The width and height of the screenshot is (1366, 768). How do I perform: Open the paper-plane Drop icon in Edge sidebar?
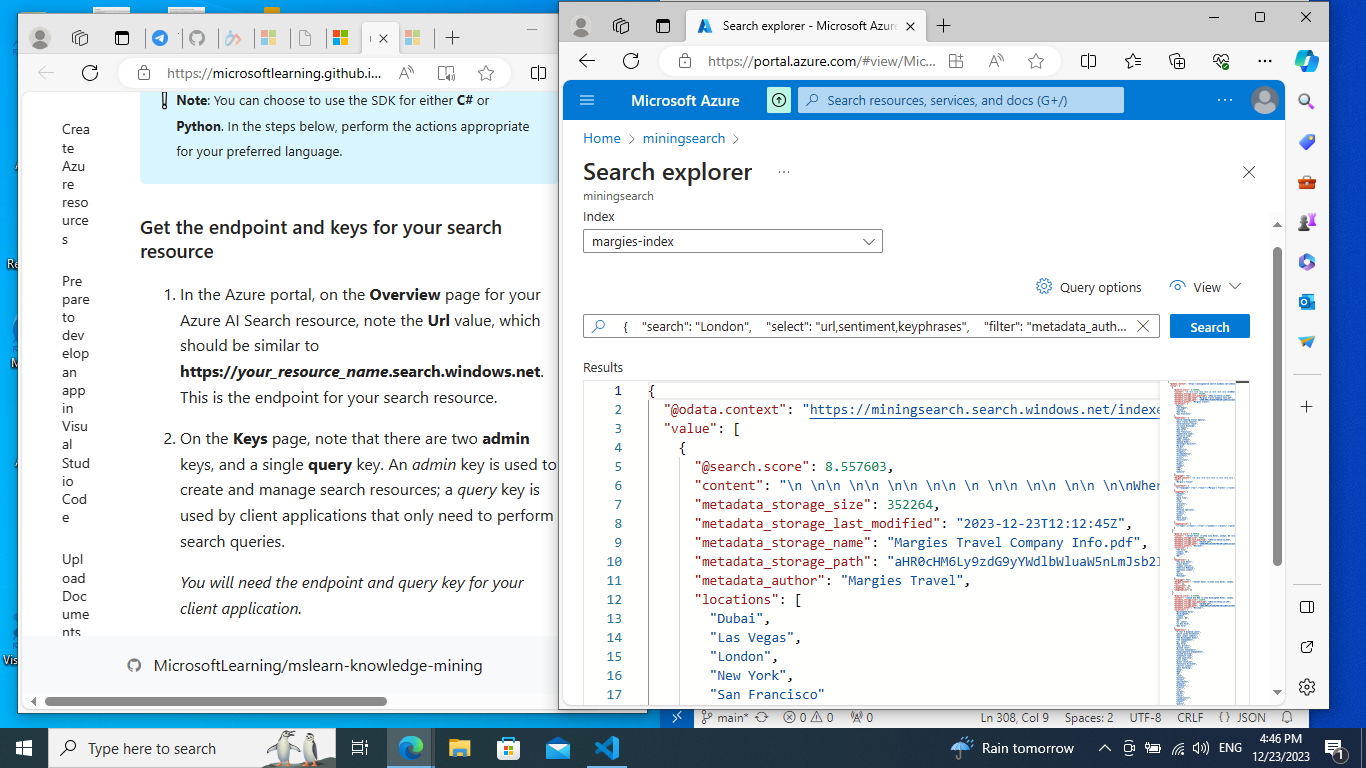[x=1306, y=342]
